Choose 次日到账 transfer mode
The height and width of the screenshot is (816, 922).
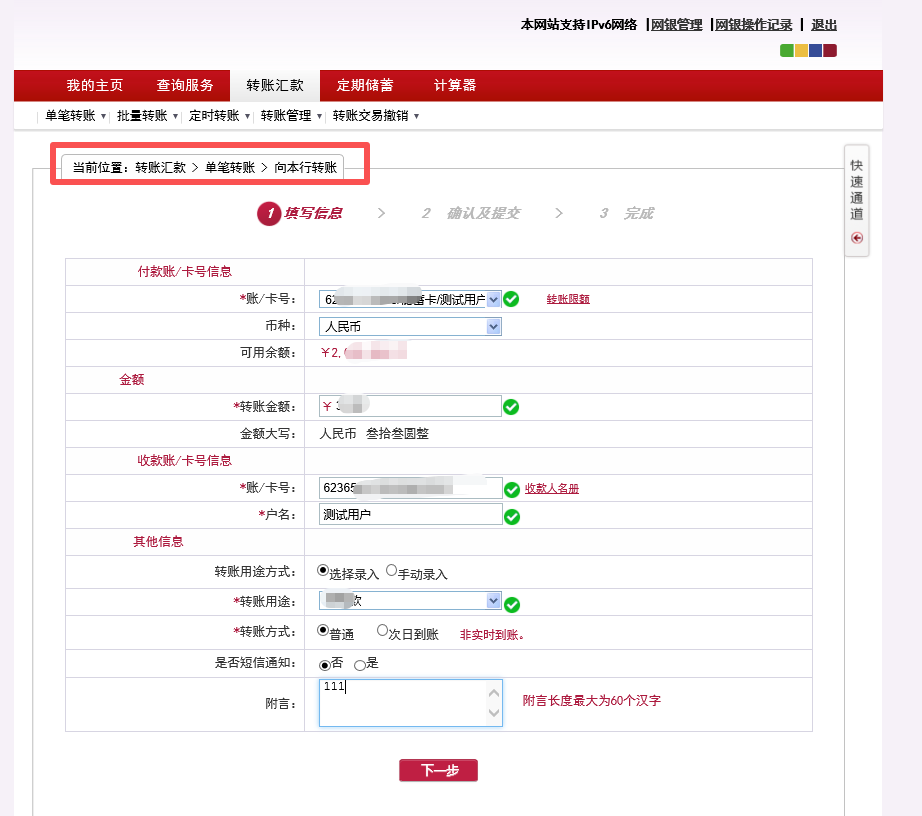pyautogui.click(x=383, y=631)
